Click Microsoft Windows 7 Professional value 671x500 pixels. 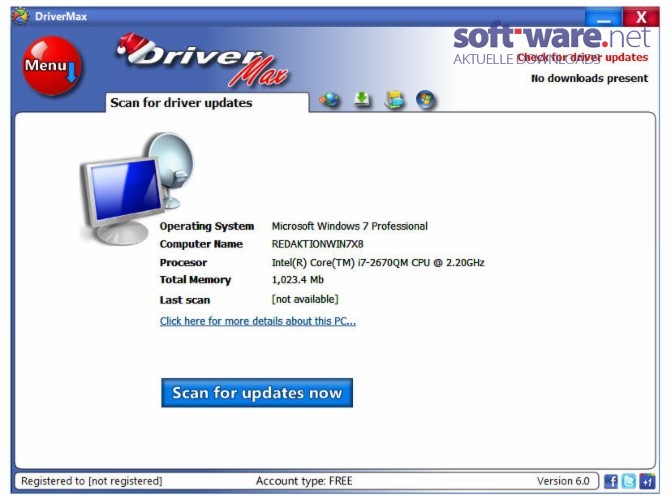click(x=350, y=226)
